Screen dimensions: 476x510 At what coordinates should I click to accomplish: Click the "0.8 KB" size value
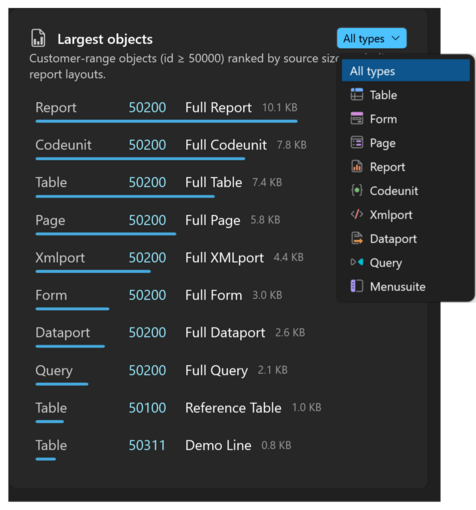point(276,445)
